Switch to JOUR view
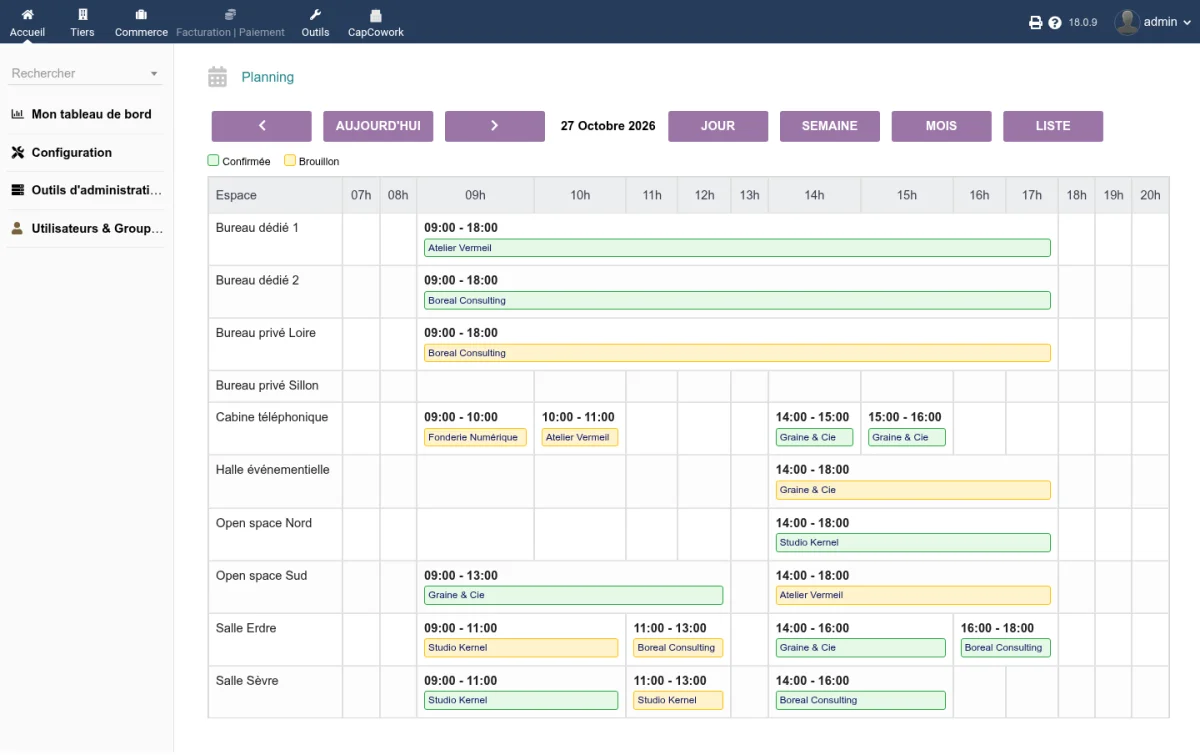 click(718, 126)
